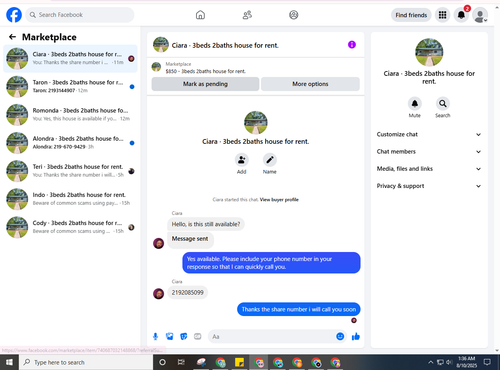This screenshot has height=370, width=500.
Task: Click the purple conversation info icon
Action: click(x=352, y=45)
